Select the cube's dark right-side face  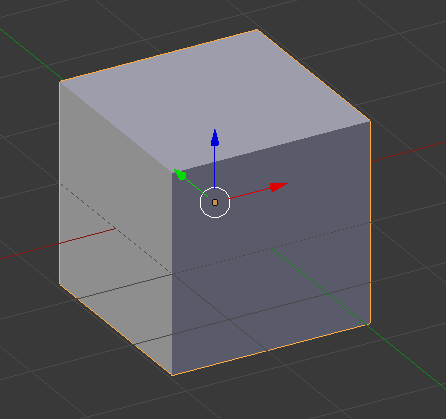pyautogui.click(x=271, y=248)
